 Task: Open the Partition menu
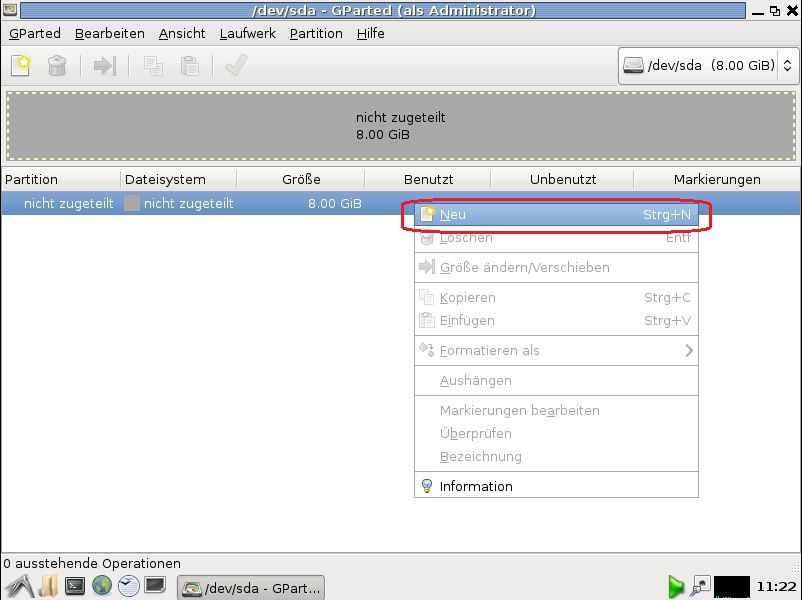[316, 33]
